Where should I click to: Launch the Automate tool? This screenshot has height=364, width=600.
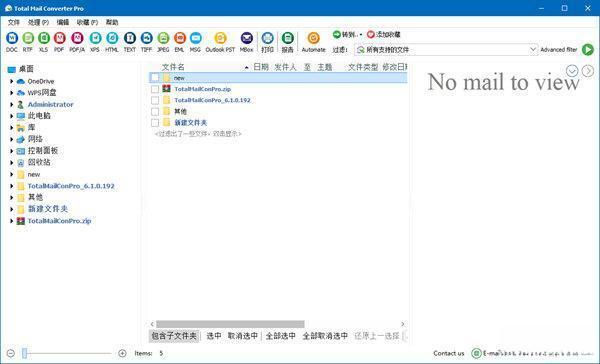coord(313,38)
